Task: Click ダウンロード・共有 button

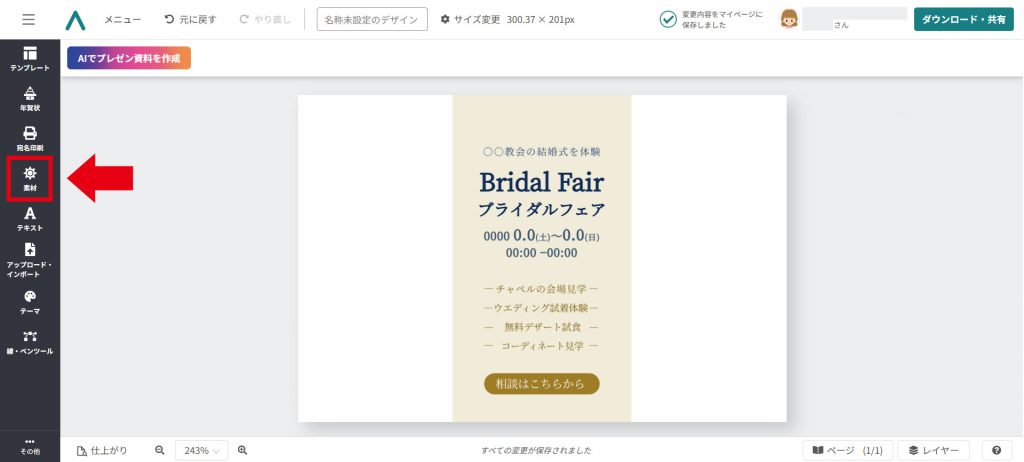Action: pyautogui.click(x=964, y=20)
